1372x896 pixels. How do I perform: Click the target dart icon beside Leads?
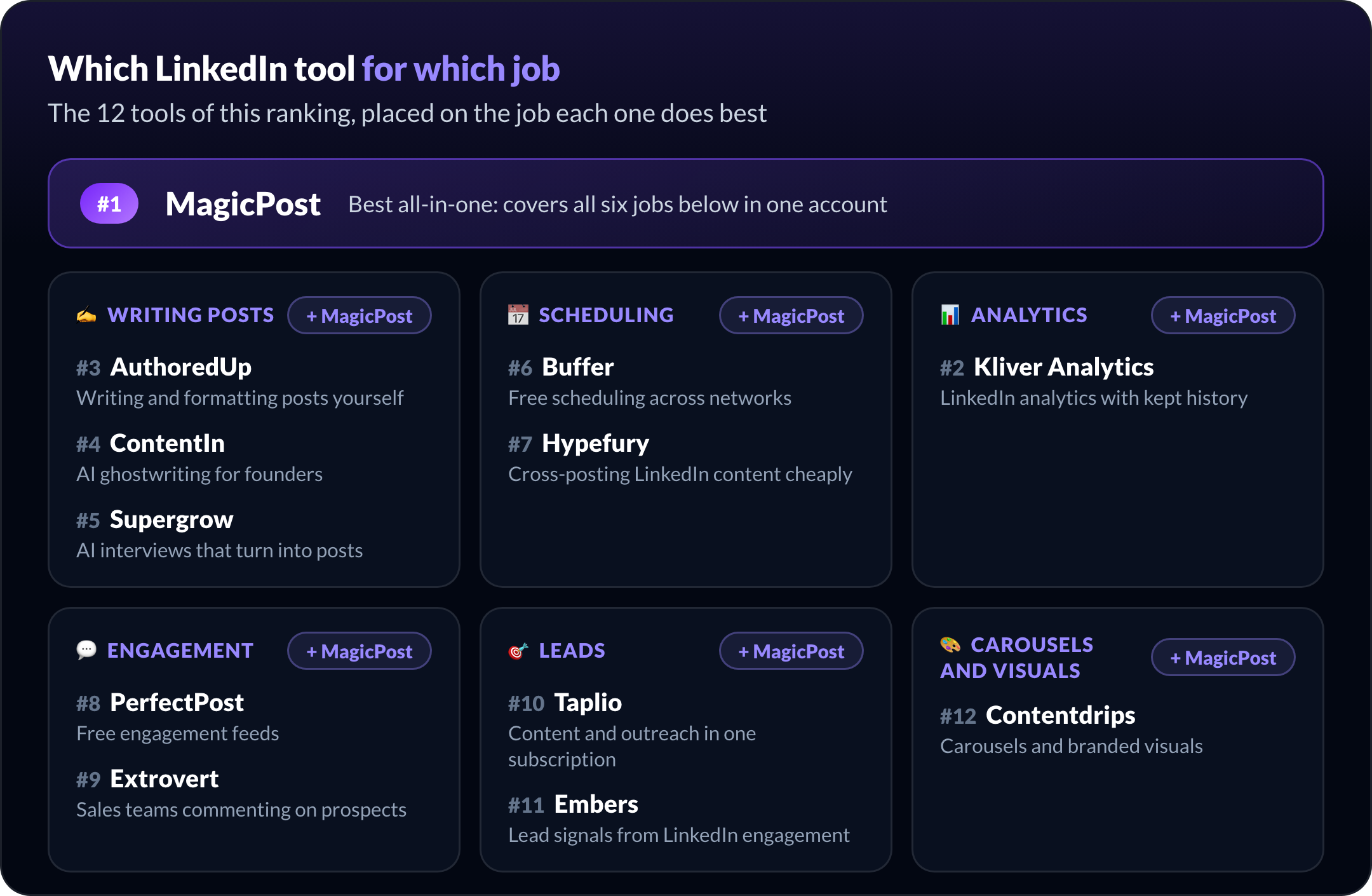pos(518,651)
